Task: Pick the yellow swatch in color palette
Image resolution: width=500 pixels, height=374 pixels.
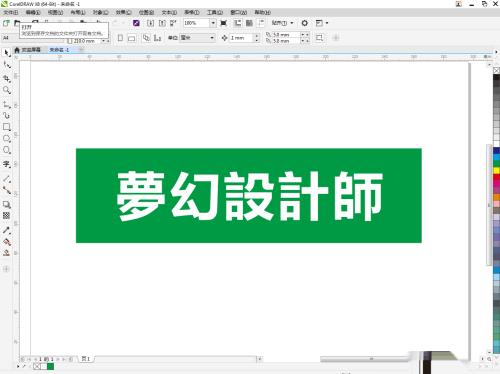Action: [x=496, y=170]
